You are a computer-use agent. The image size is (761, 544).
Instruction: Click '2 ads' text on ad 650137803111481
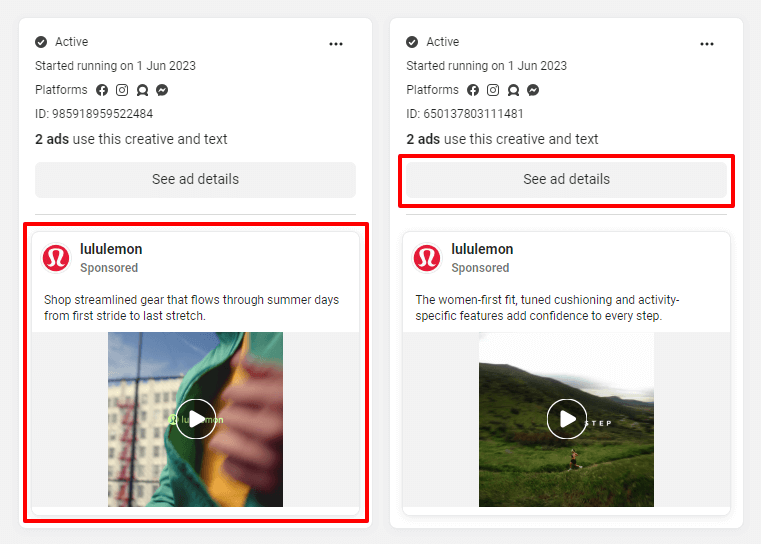click(423, 139)
